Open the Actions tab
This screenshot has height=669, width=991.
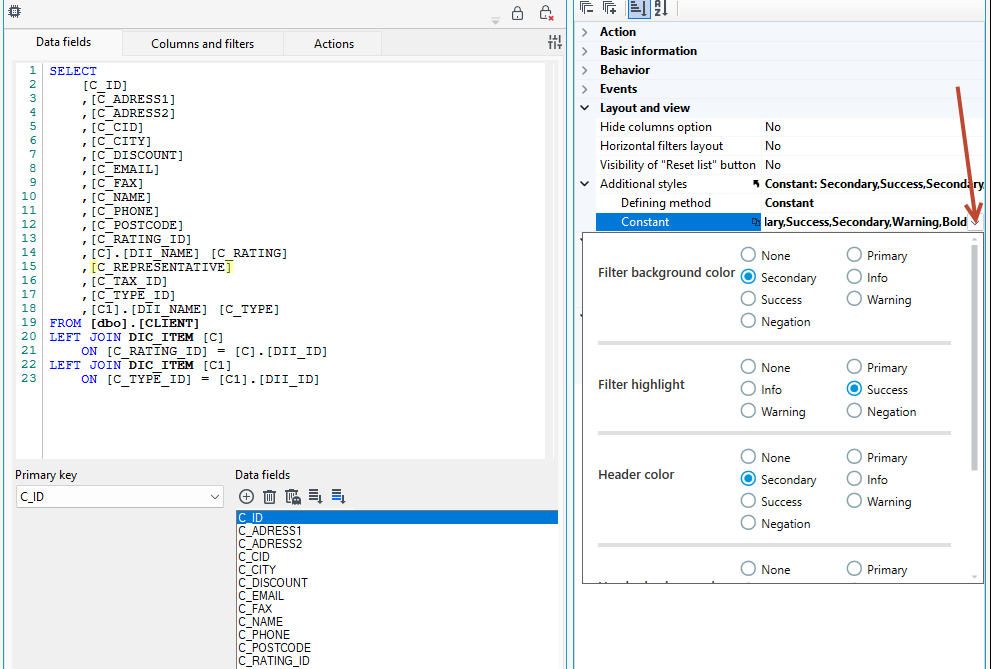(334, 44)
